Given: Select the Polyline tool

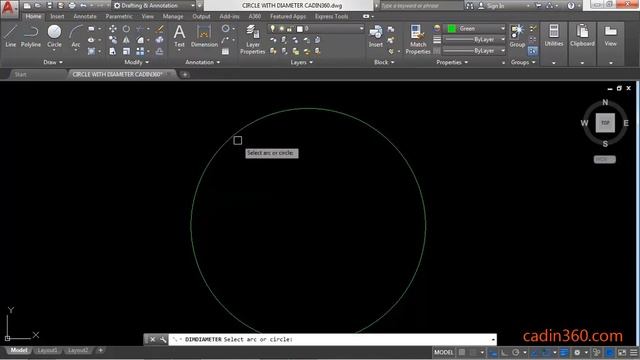Looking at the screenshot, I should [31, 36].
